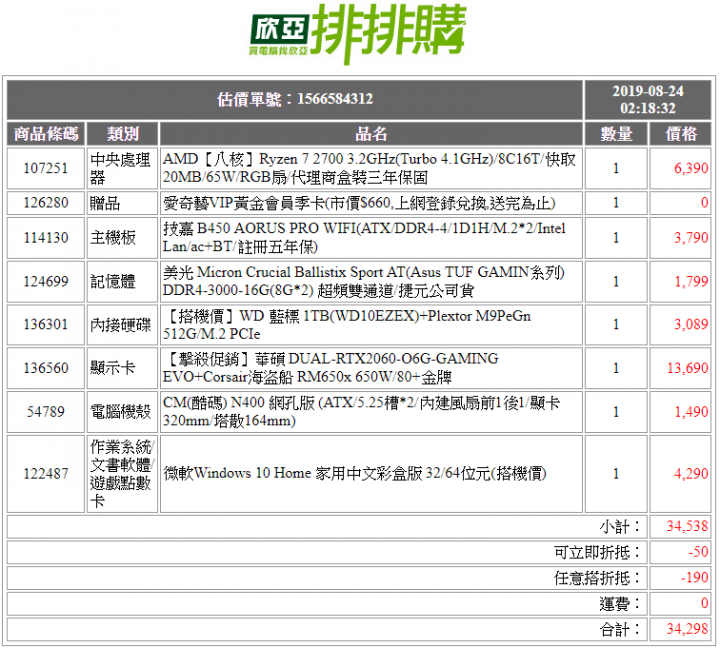
Task: Click the 中央處理器 category cell
Action: point(123,168)
